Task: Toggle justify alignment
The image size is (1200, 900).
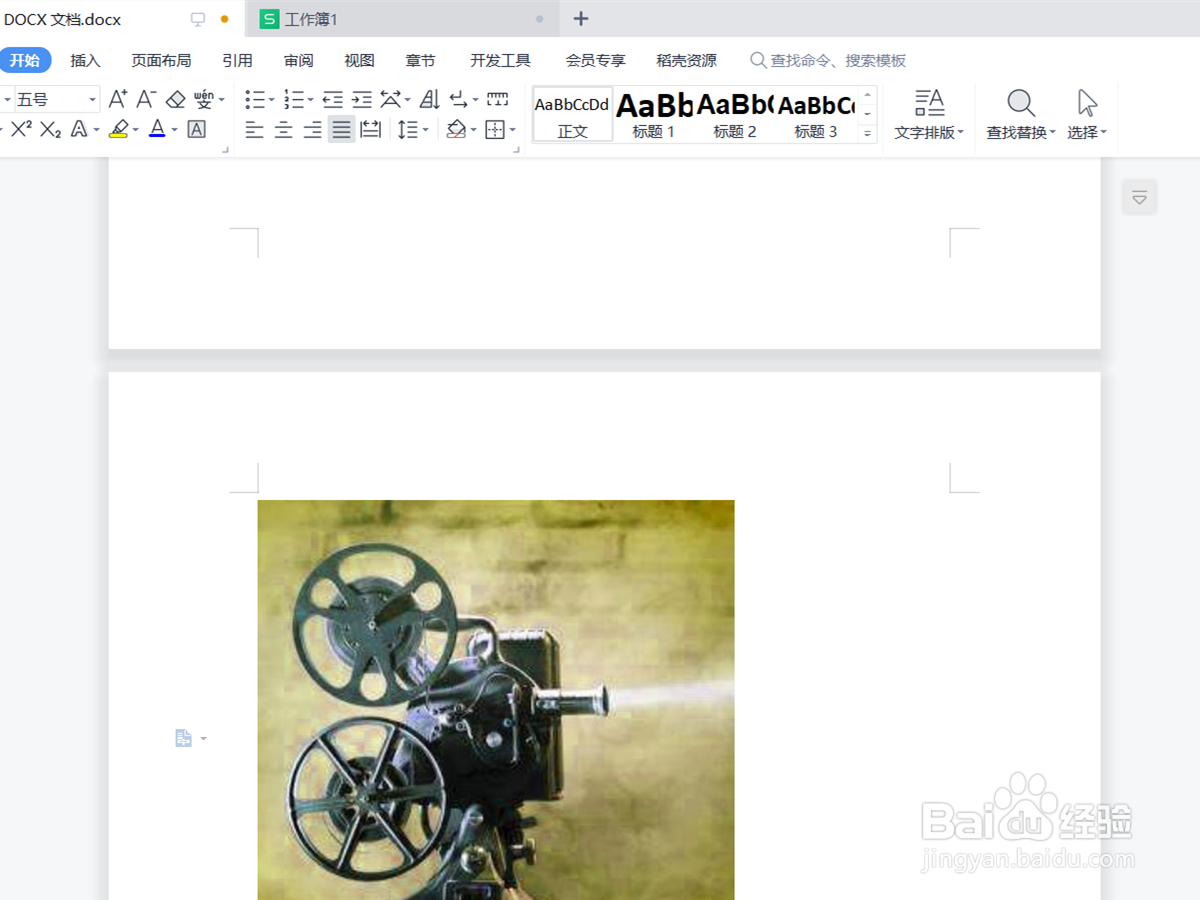Action: [x=342, y=129]
